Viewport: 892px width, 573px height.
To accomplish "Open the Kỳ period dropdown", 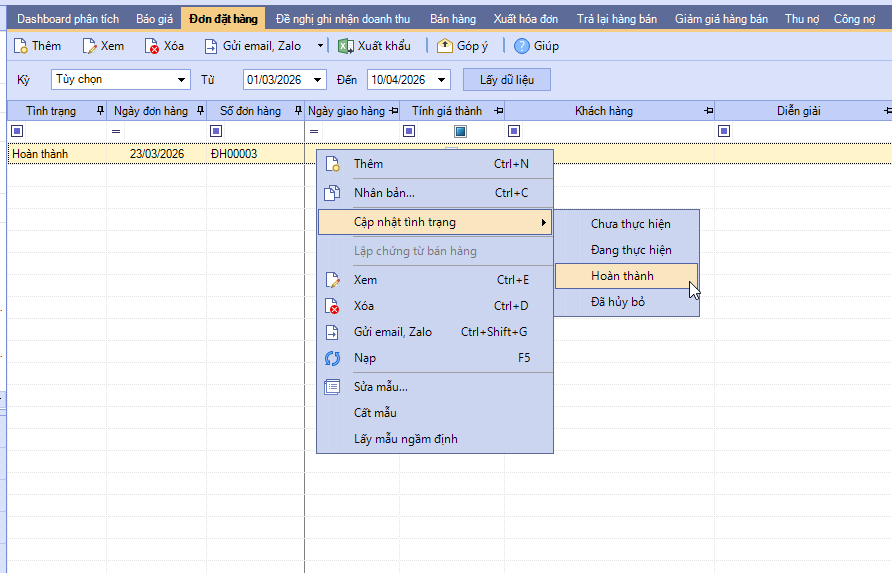I will (x=182, y=80).
